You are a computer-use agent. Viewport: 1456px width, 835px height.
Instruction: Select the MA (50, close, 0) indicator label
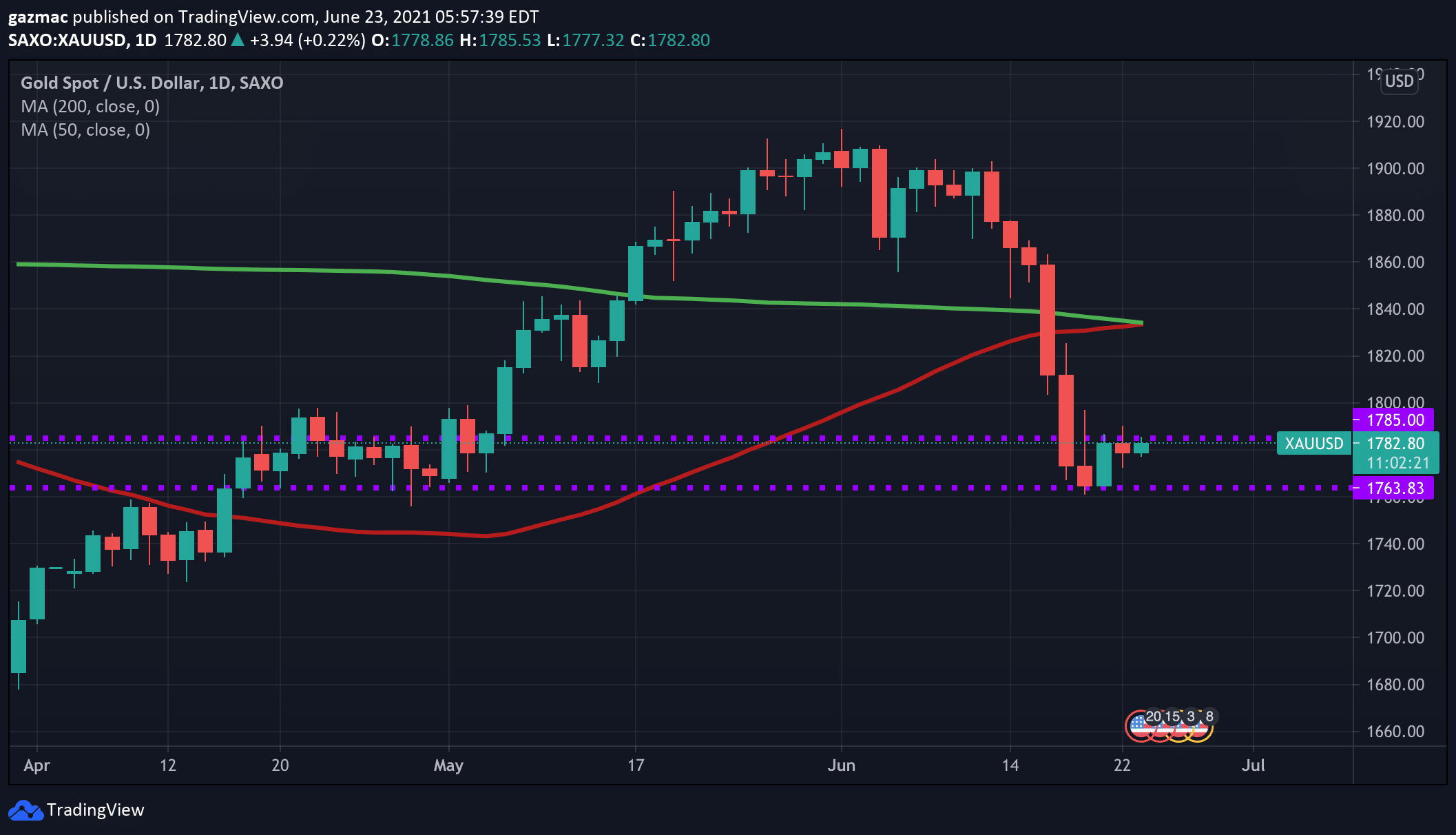point(85,130)
